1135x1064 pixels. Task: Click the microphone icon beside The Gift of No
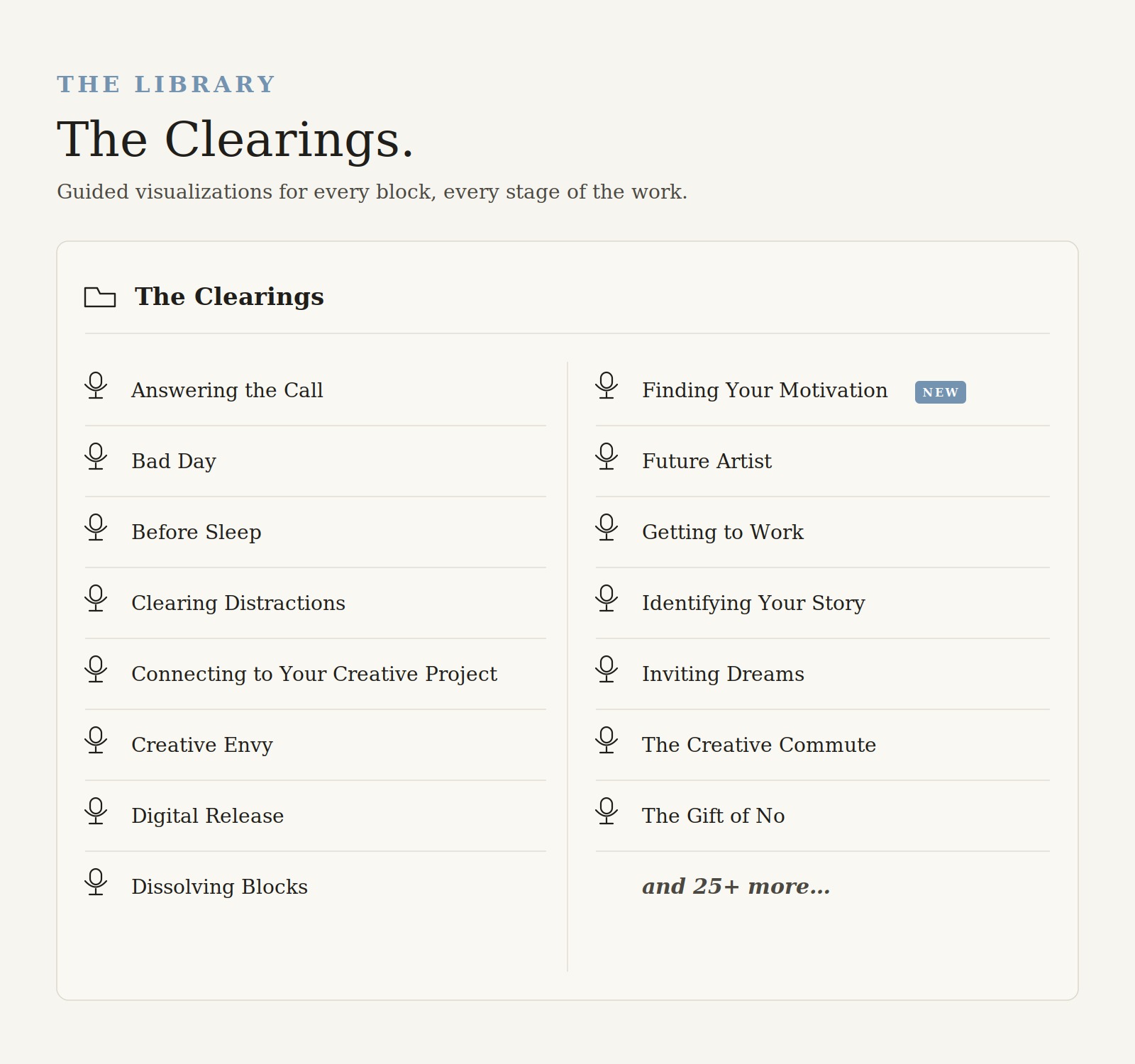(x=607, y=811)
